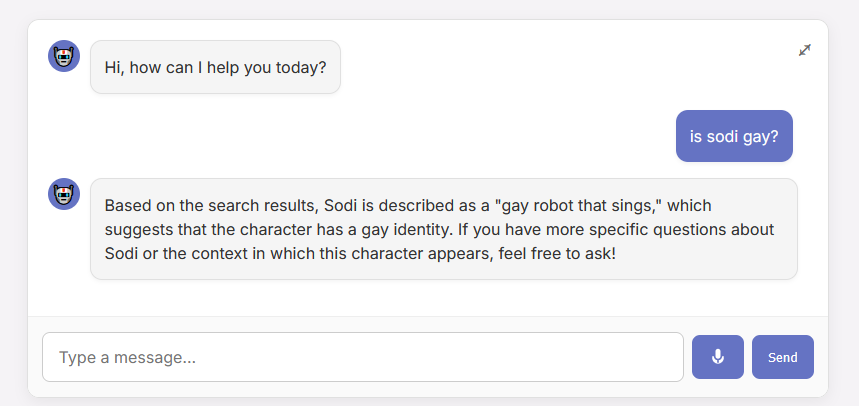Image resolution: width=859 pixels, height=406 pixels.
Task: Focus the "Type a message..." input field
Action: tap(362, 357)
